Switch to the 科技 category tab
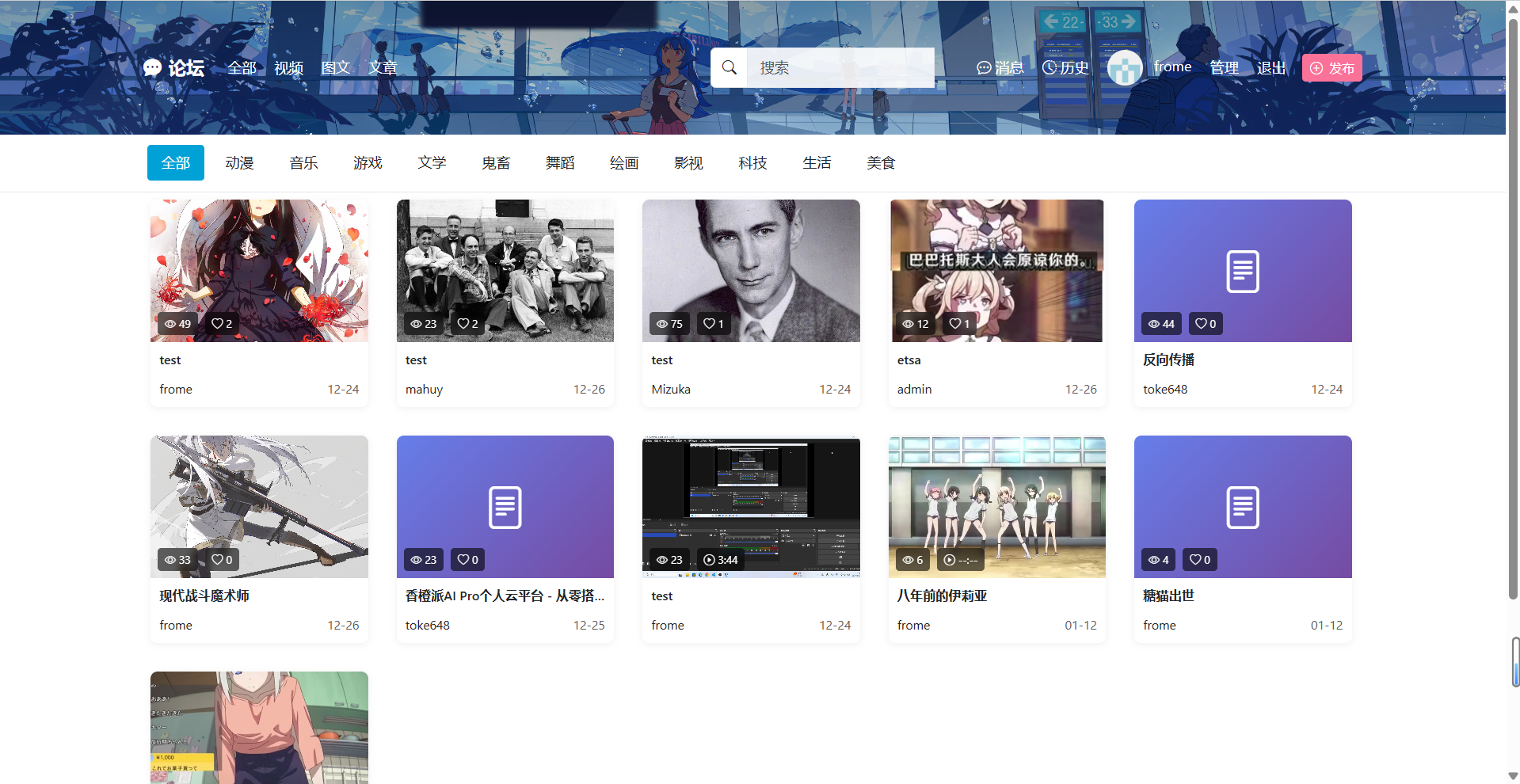 [752, 162]
